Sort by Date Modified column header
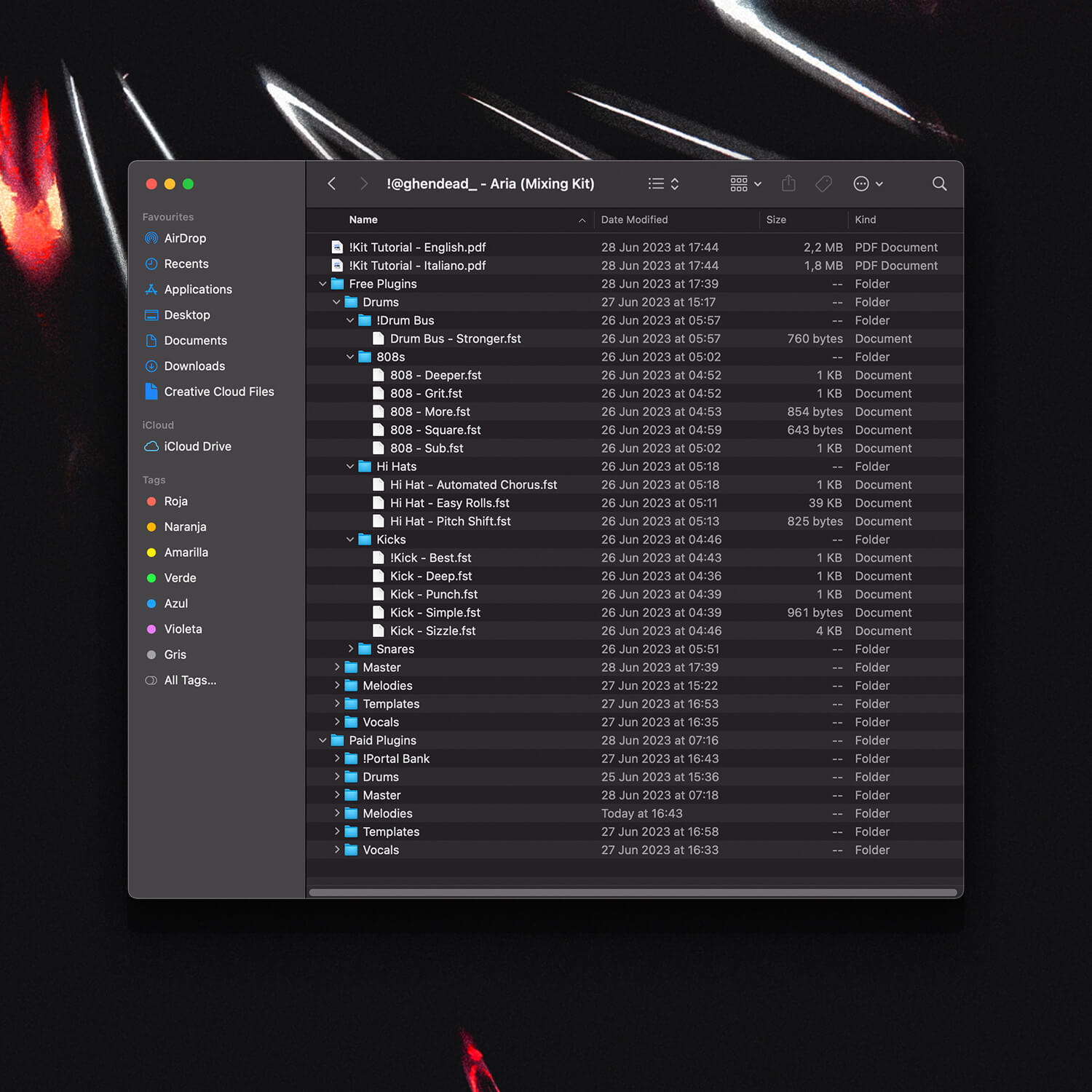Viewport: 1092px width, 1092px height. pos(634,219)
